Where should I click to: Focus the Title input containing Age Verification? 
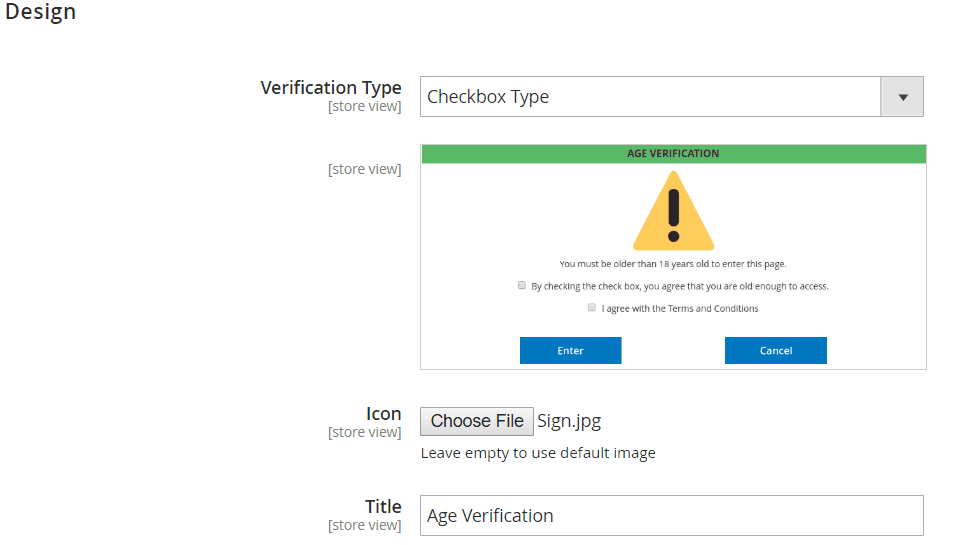(671, 515)
